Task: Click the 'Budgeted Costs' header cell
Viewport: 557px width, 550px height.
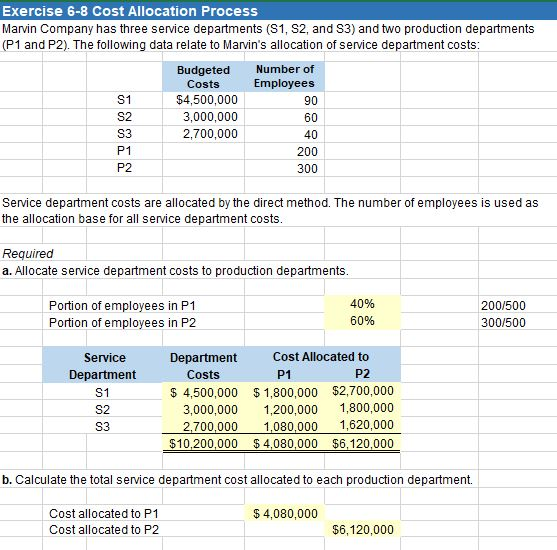Action: point(203,77)
